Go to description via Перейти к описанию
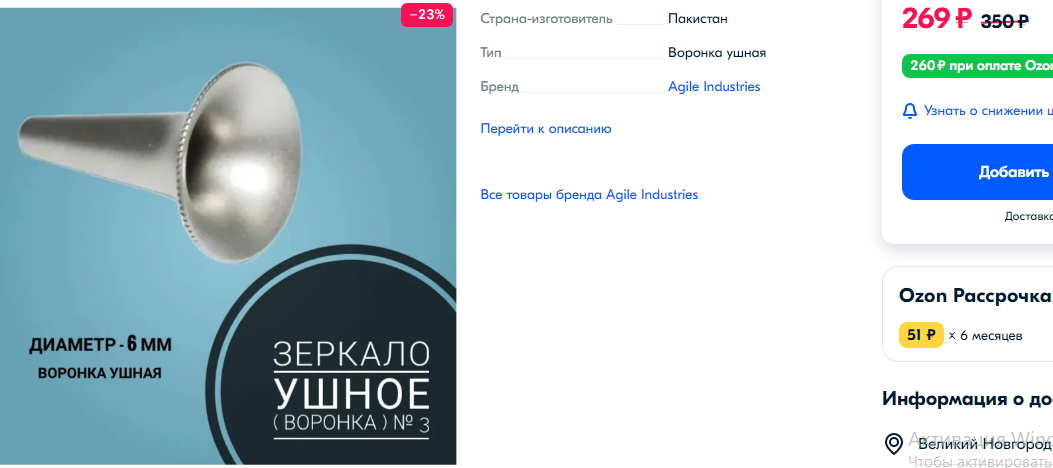Viewport: 1053px width, 468px height. click(x=545, y=129)
